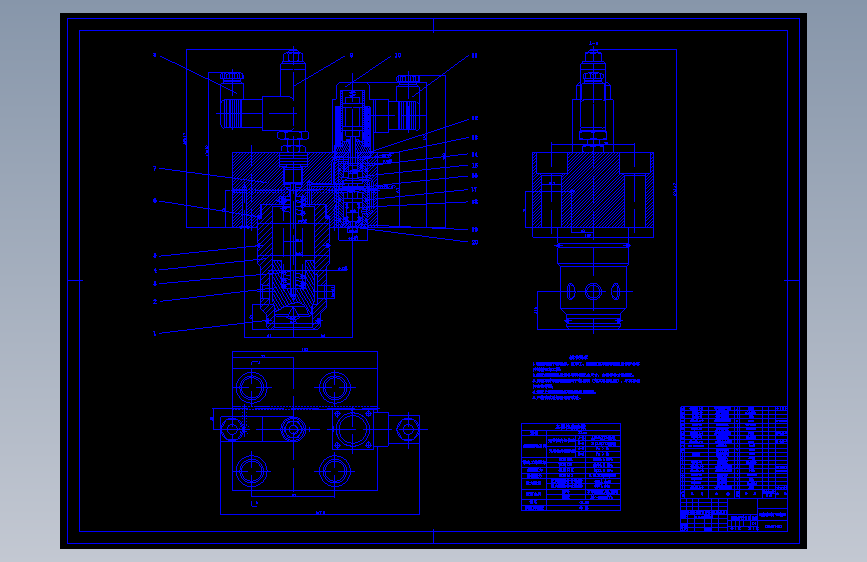Viewport: 867px width, 562px height.
Task: Select part balloon number 19
Action: pyautogui.click(x=475, y=230)
